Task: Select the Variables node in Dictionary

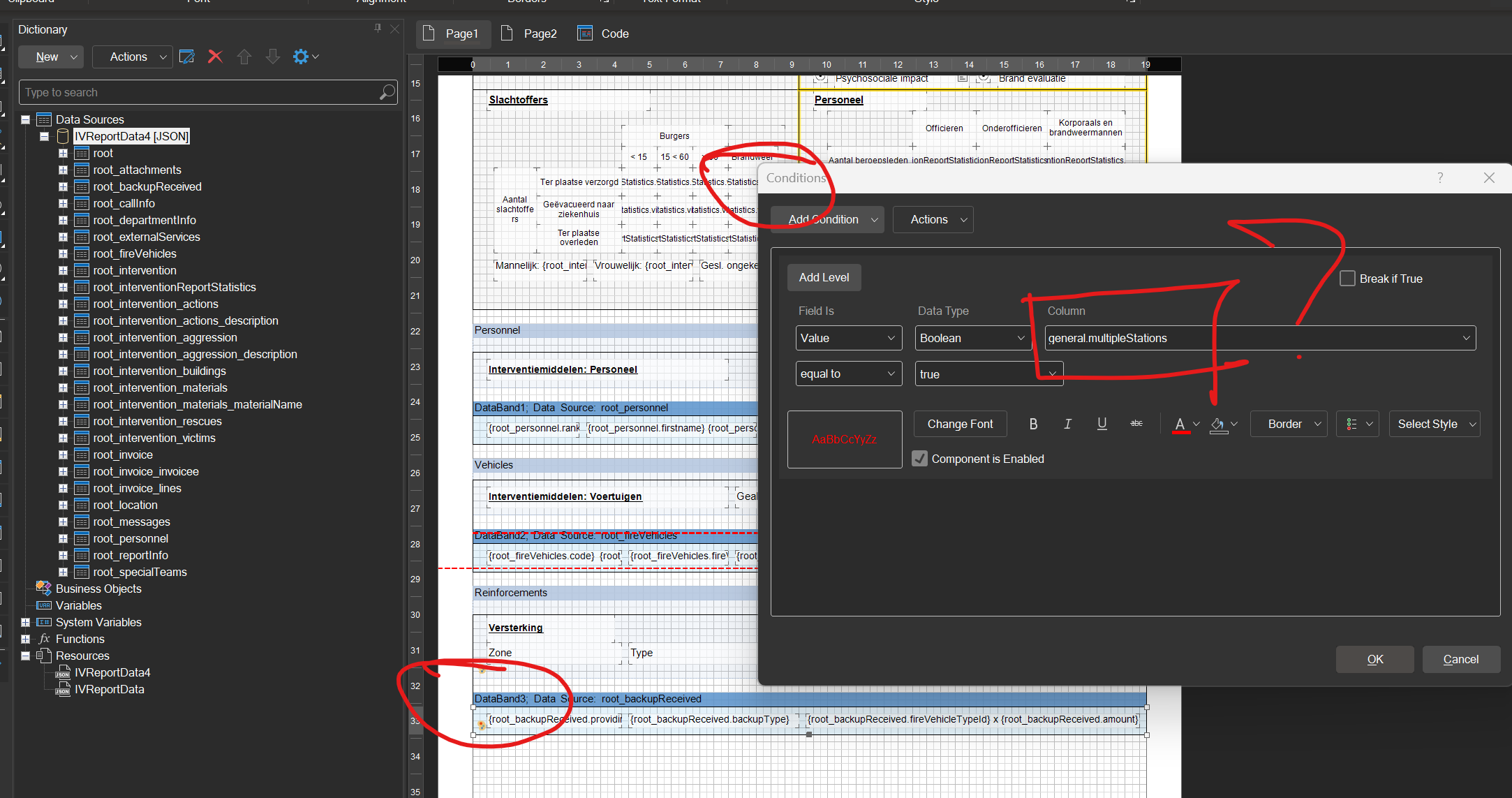Action: (x=78, y=605)
